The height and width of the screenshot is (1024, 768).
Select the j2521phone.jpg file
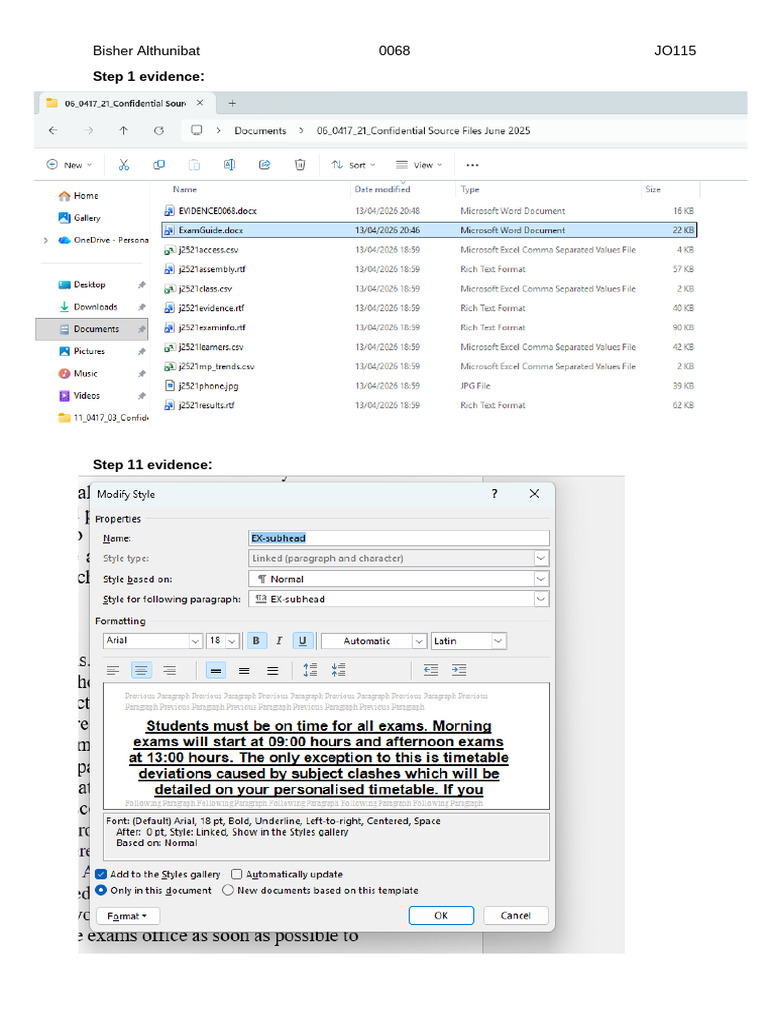pyautogui.click(x=208, y=386)
